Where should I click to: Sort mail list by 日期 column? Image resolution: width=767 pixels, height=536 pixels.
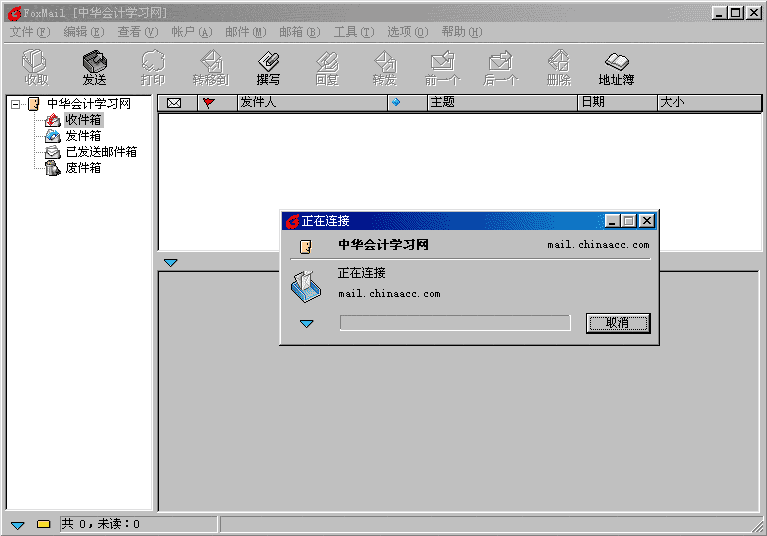tap(617, 103)
